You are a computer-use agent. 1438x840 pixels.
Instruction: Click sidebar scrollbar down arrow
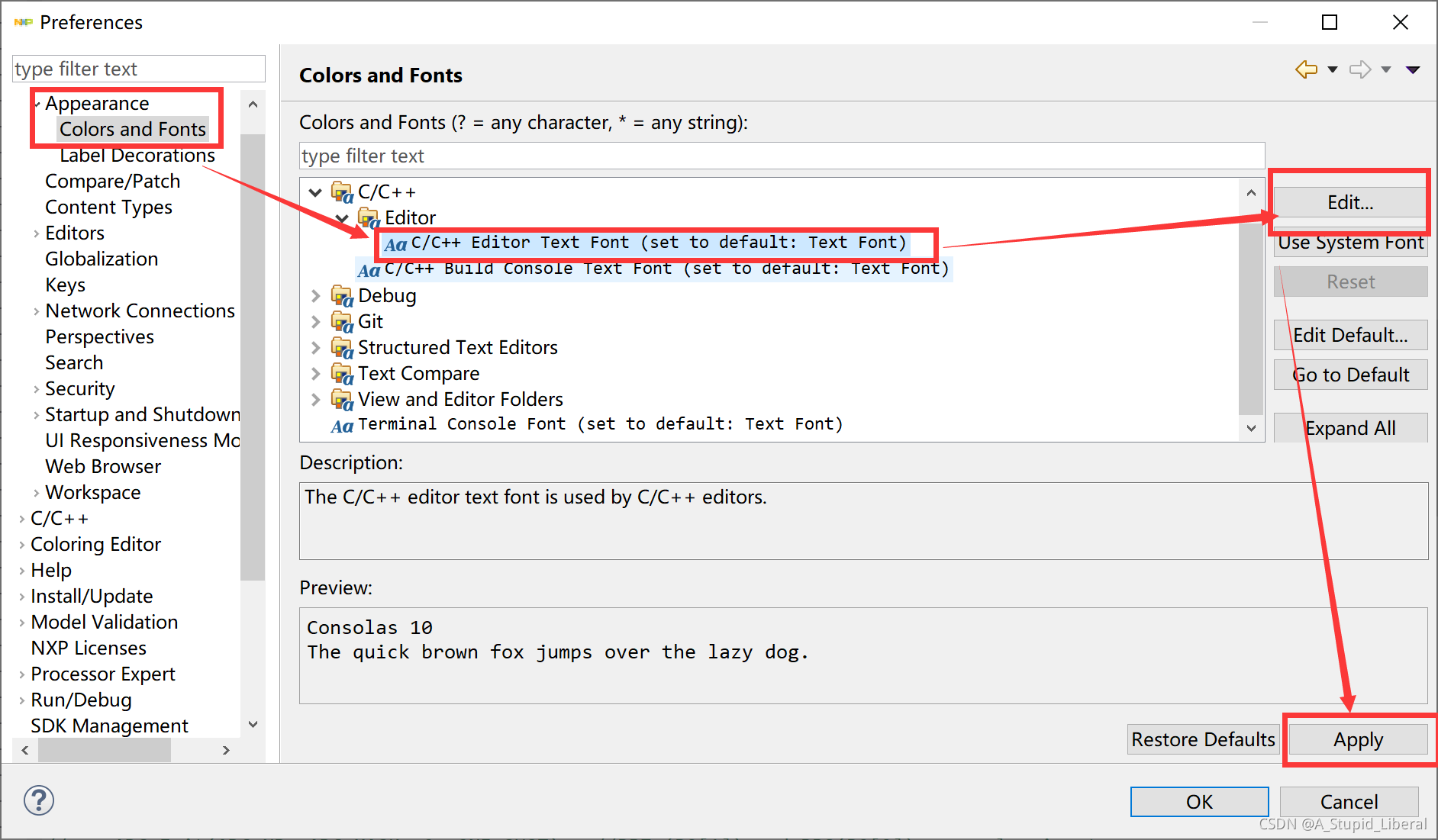click(253, 724)
